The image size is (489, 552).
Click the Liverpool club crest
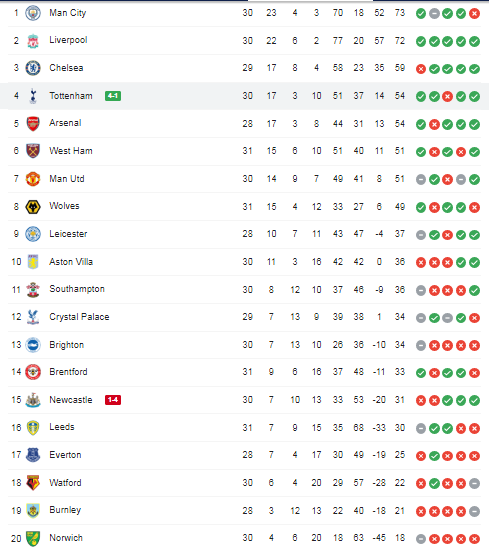33,41
